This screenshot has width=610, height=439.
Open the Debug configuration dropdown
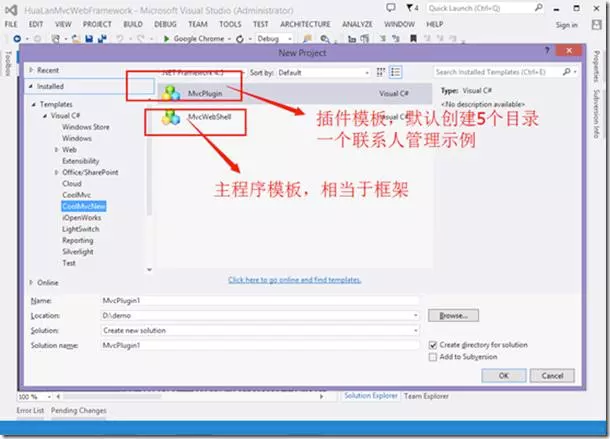coord(274,39)
